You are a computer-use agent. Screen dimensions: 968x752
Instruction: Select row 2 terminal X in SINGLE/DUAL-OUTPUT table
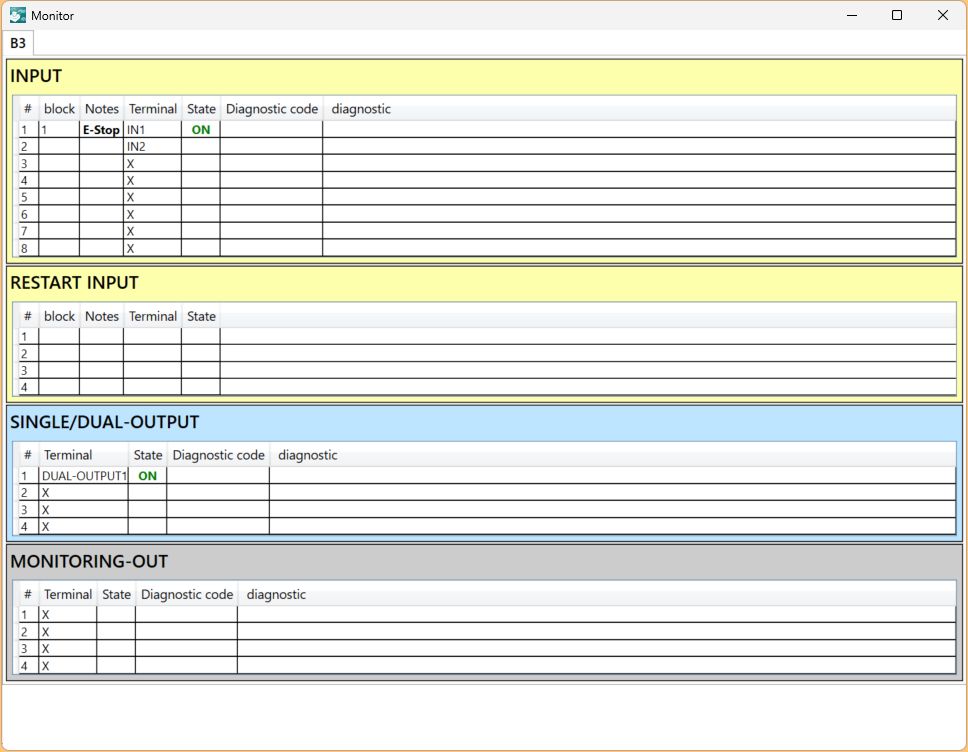84,493
